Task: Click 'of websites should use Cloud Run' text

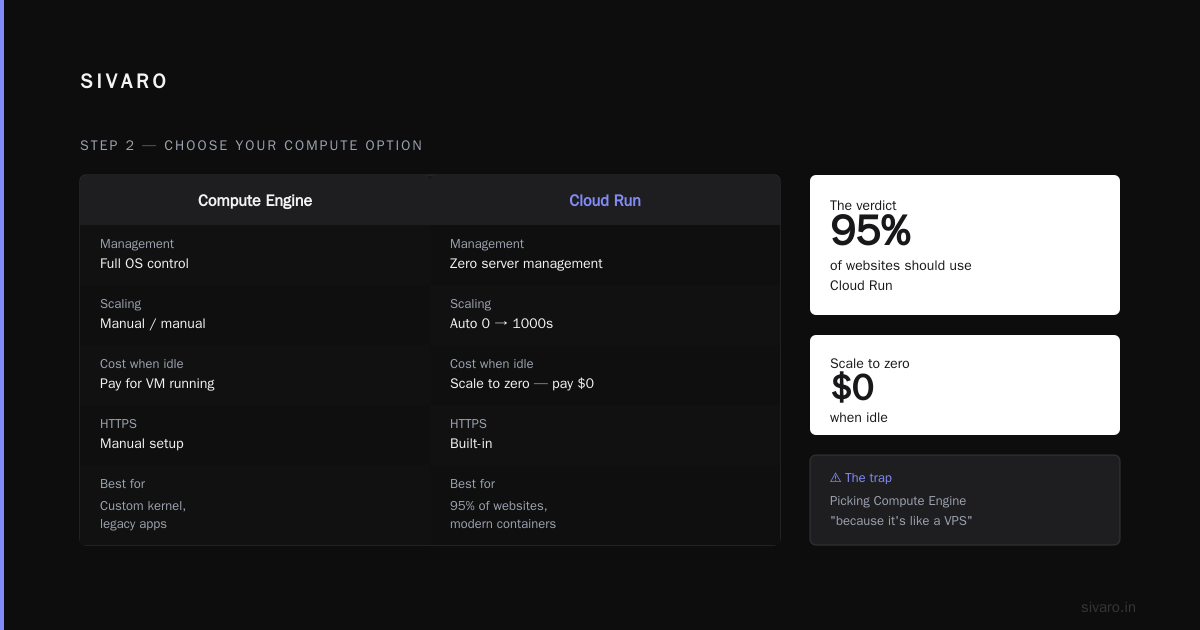Action: pos(901,276)
